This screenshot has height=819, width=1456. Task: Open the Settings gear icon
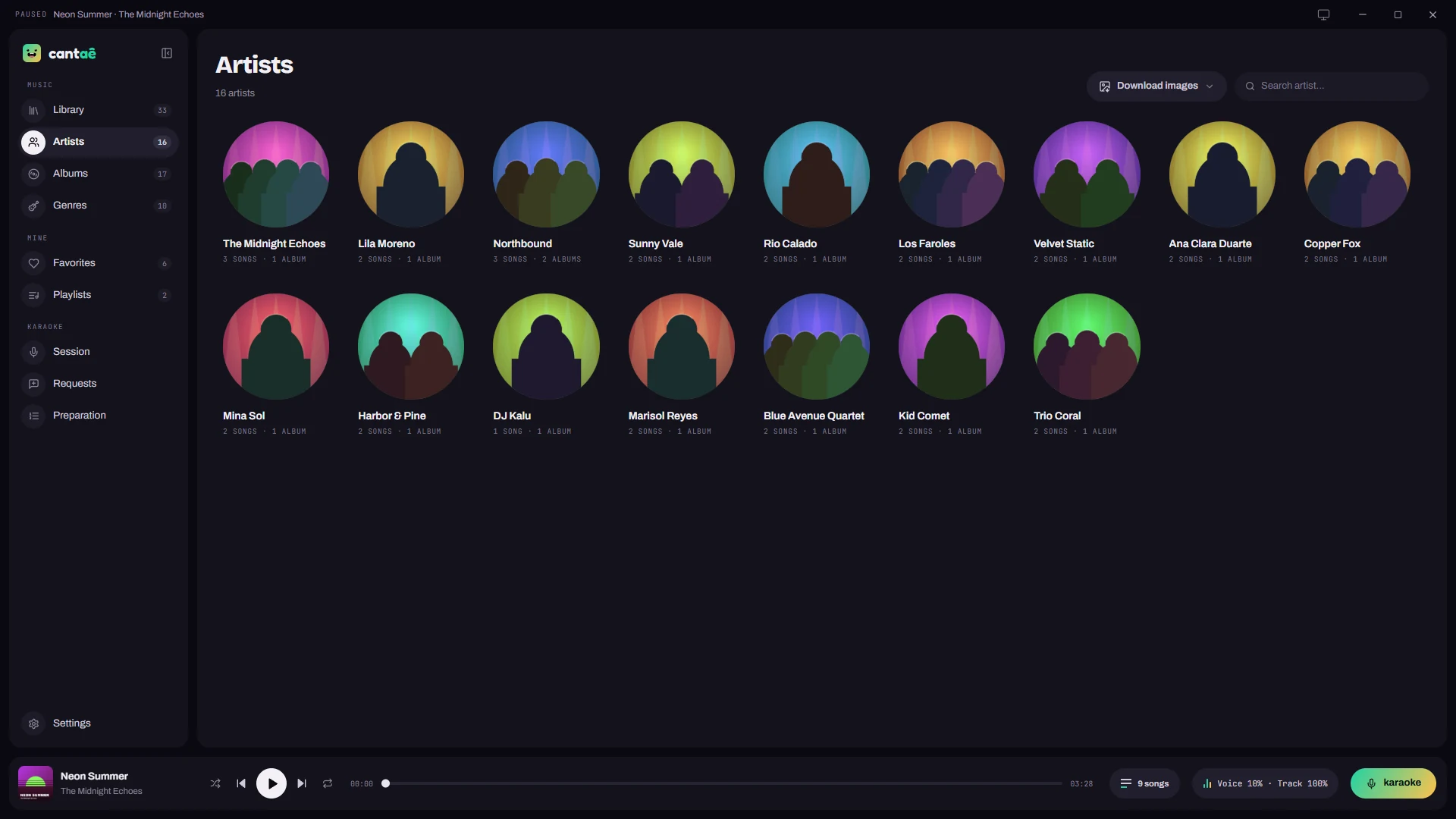[33, 723]
